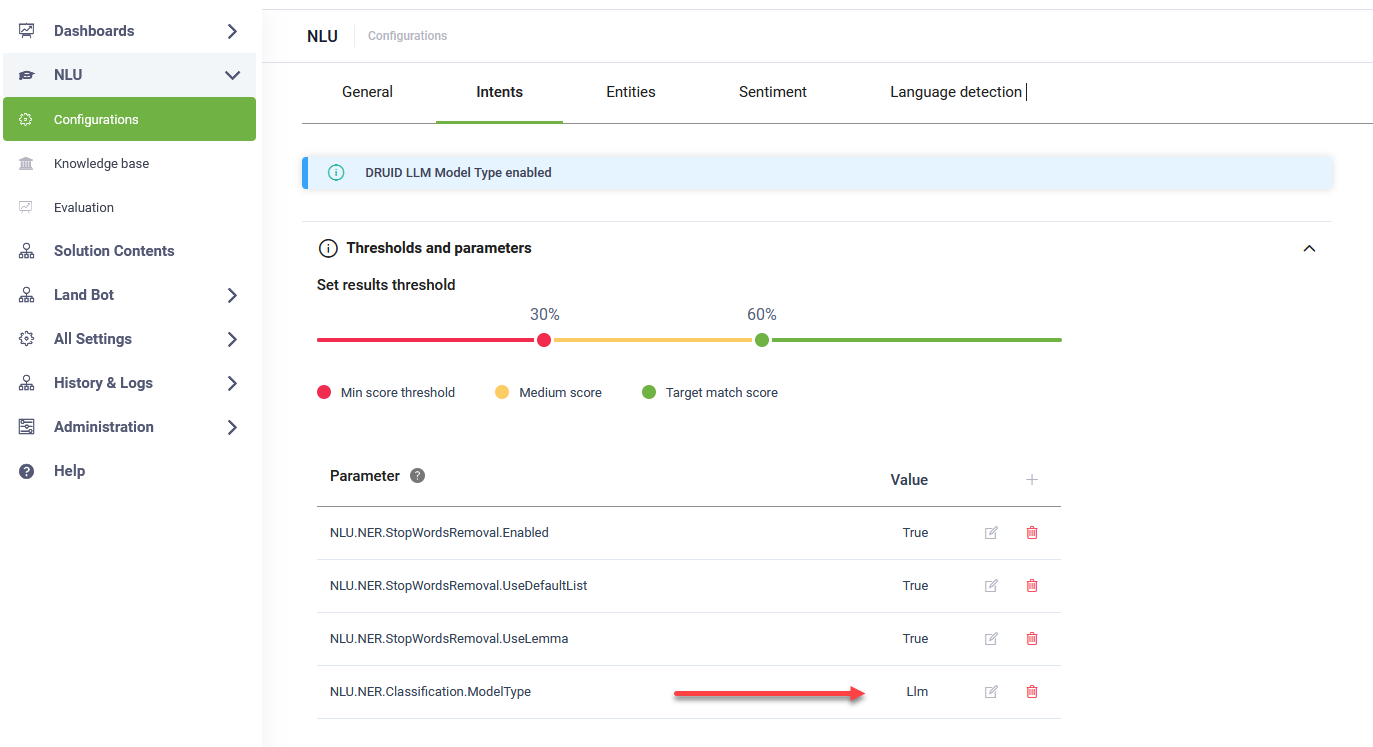Switch to the Entities tab
The height and width of the screenshot is (747, 1373).
[631, 92]
